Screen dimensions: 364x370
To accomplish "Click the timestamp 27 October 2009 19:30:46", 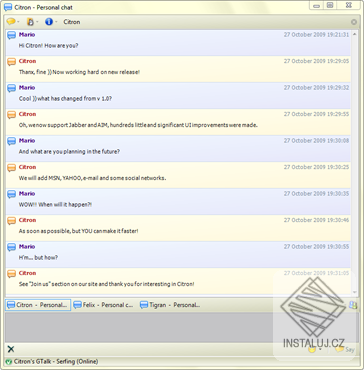I will point(316,220).
